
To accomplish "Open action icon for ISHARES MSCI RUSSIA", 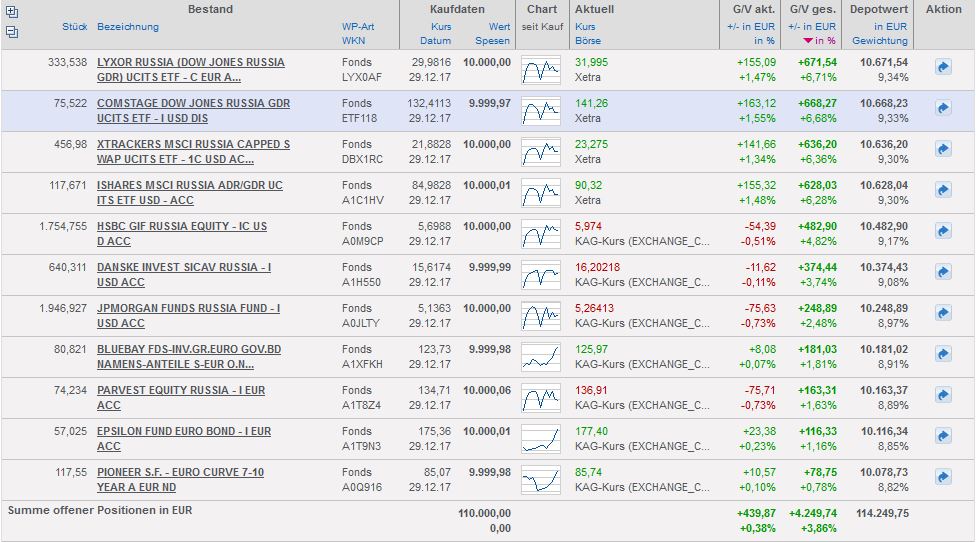I will [943, 189].
